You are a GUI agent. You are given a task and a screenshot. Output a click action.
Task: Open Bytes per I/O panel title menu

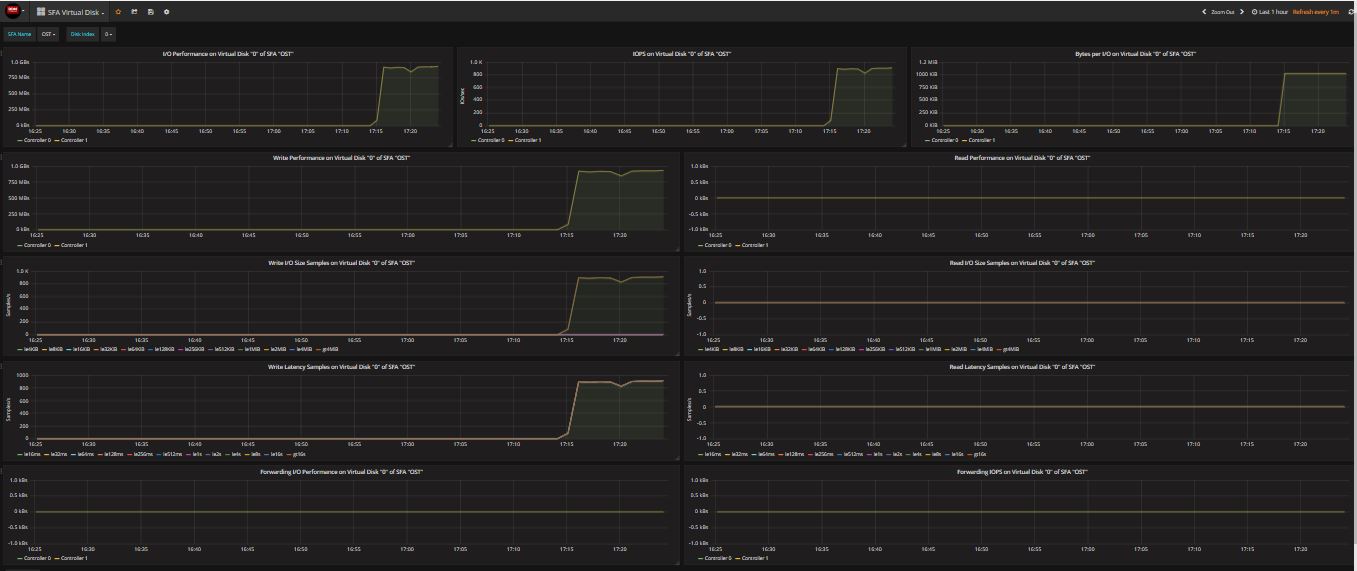tap(1135, 54)
